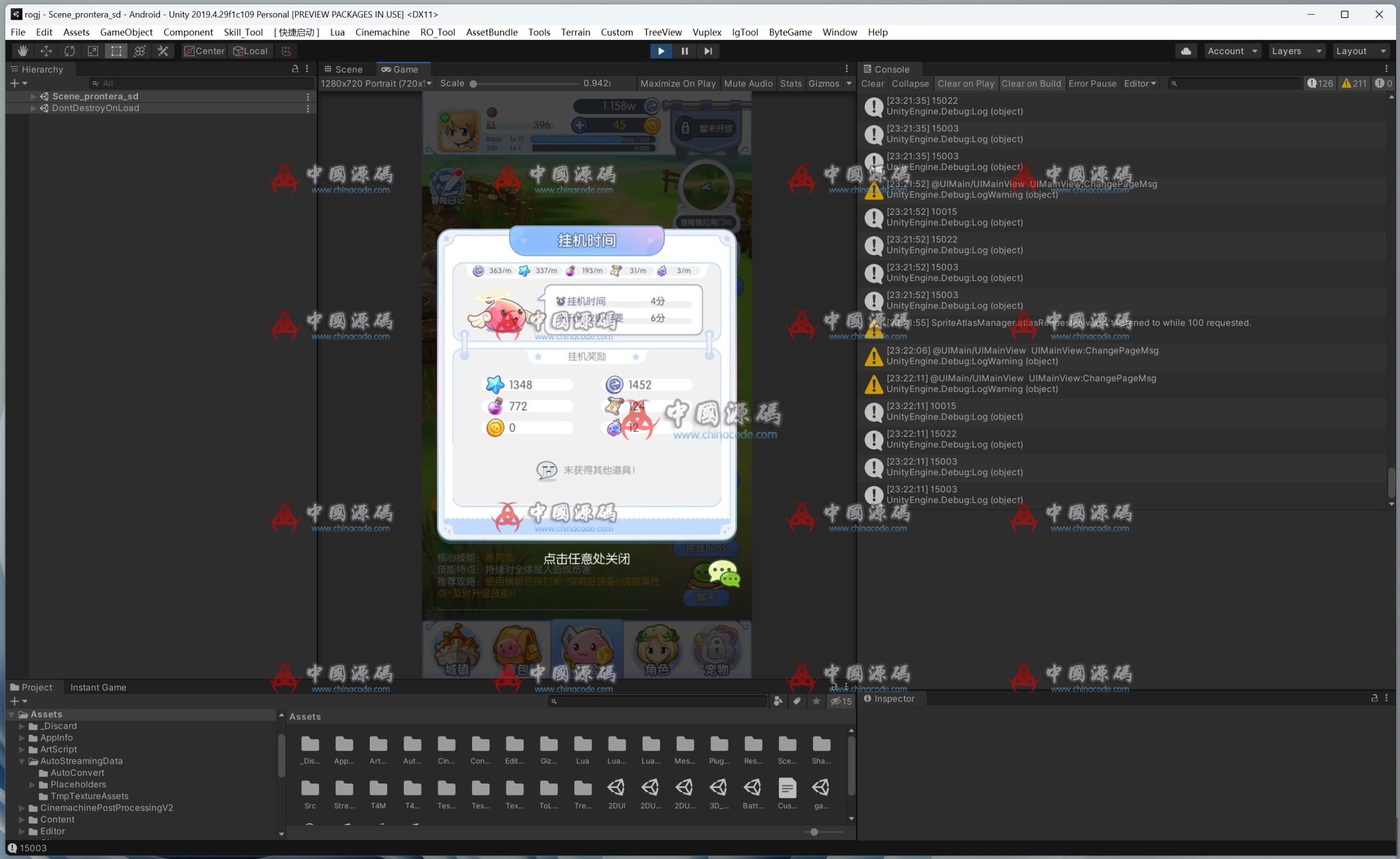Image resolution: width=1400 pixels, height=859 pixels.
Task: Select the Rotate tool
Action: tap(69, 51)
